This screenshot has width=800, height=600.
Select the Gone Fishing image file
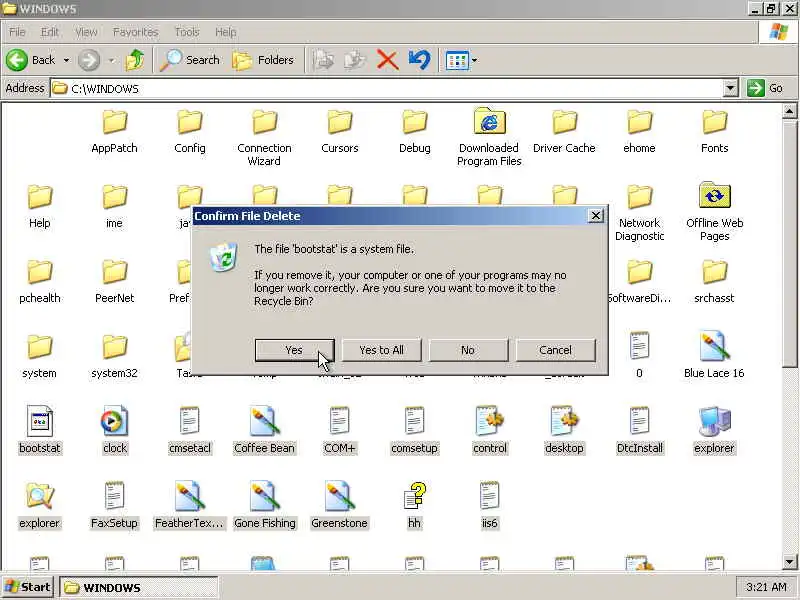point(264,505)
